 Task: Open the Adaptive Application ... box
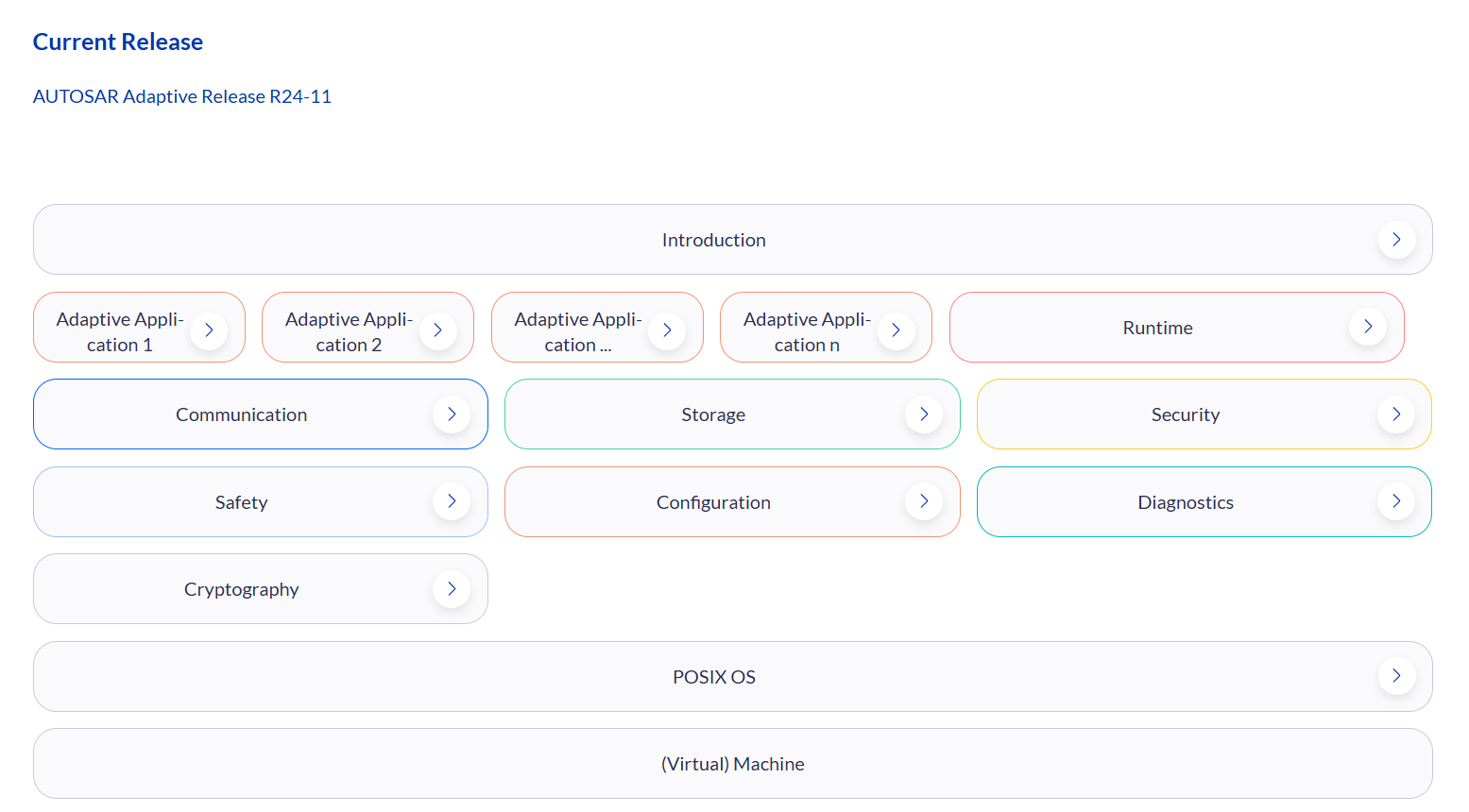577,331
